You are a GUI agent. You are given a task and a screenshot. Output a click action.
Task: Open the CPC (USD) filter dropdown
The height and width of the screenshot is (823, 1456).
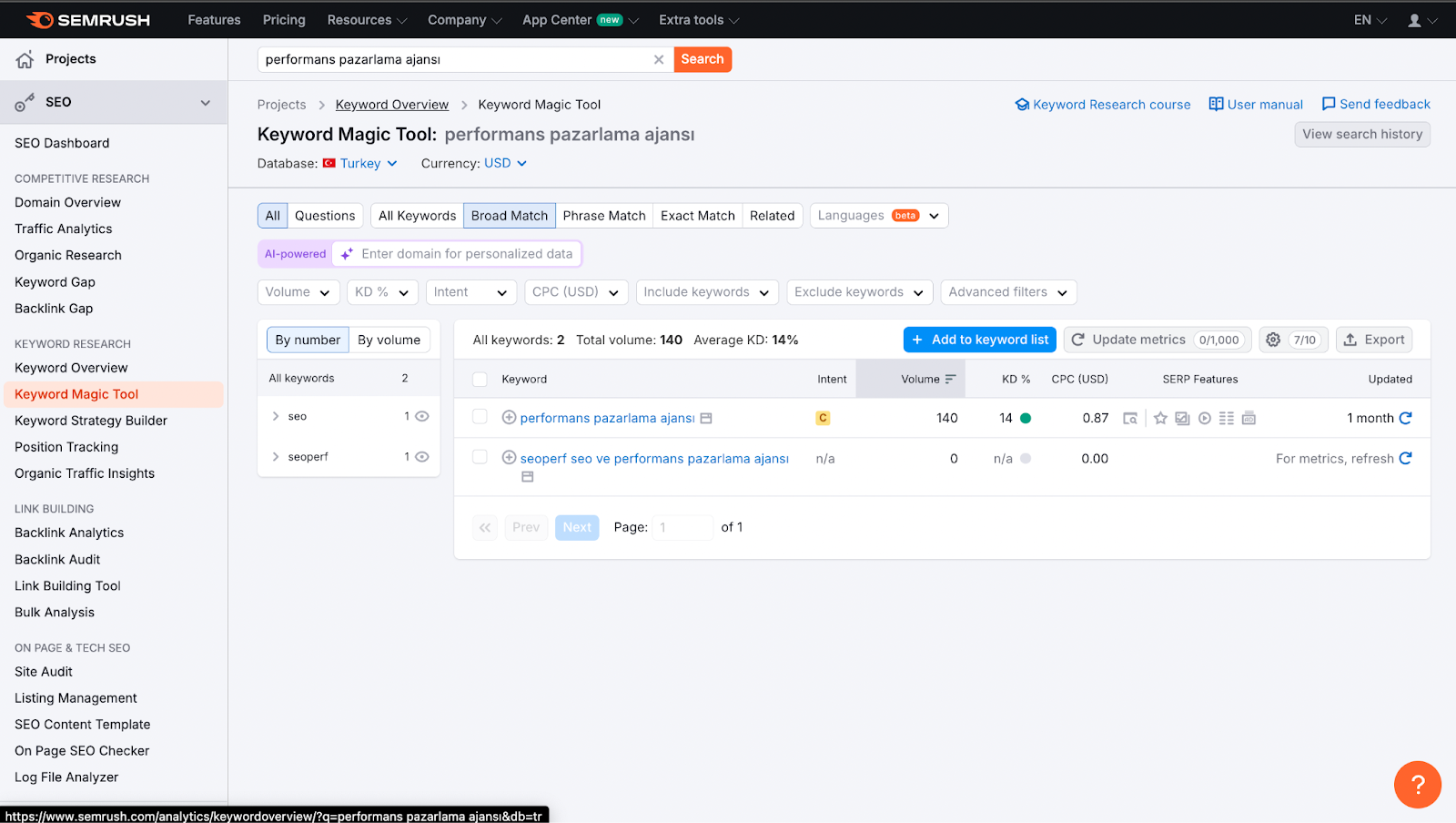(x=576, y=292)
